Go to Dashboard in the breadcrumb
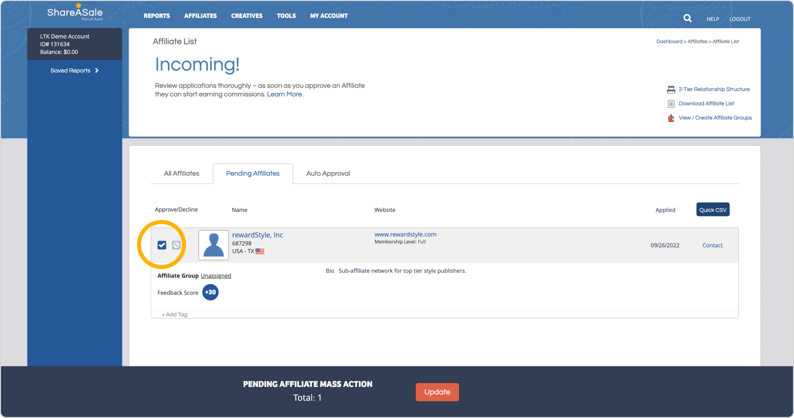The height and width of the screenshot is (418, 794). point(669,42)
